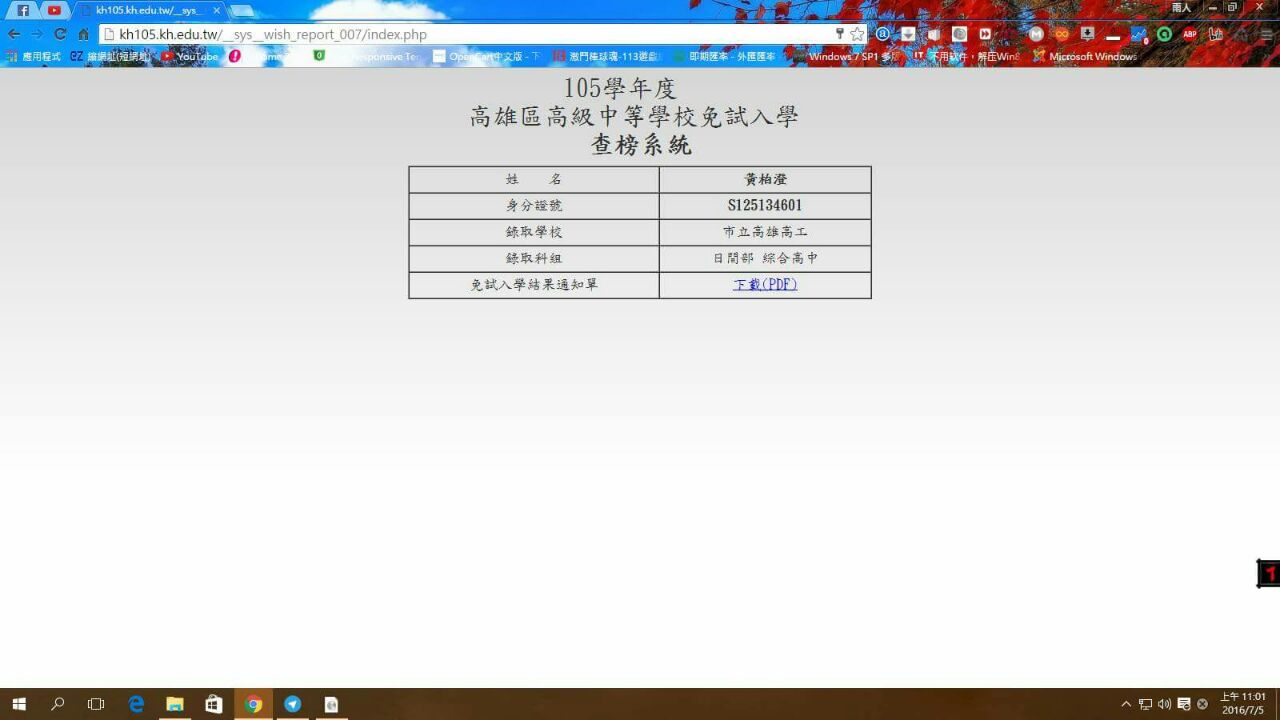Toggle the taskbar volume icon

click(1164, 704)
